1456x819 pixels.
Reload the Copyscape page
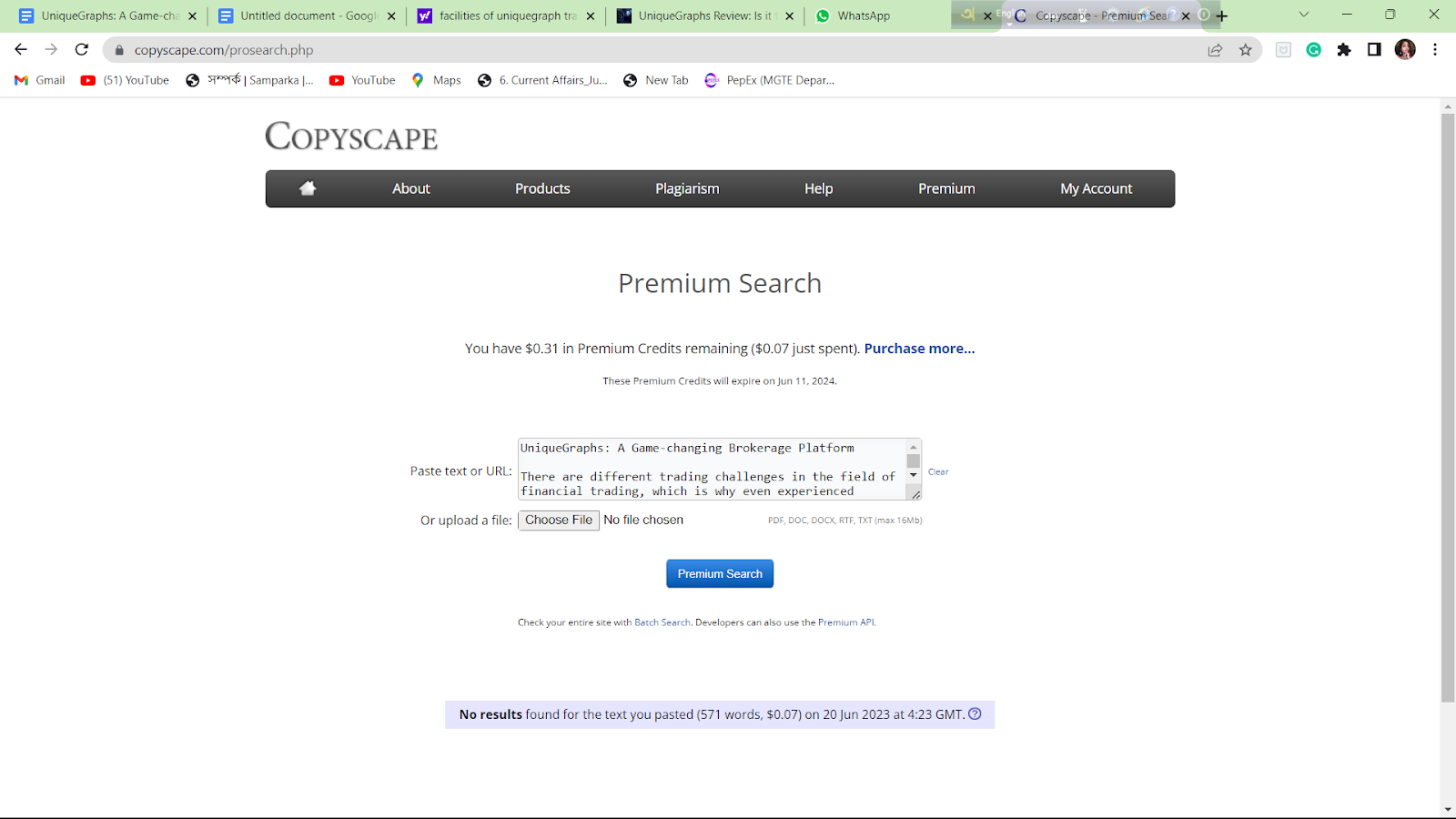point(82,50)
